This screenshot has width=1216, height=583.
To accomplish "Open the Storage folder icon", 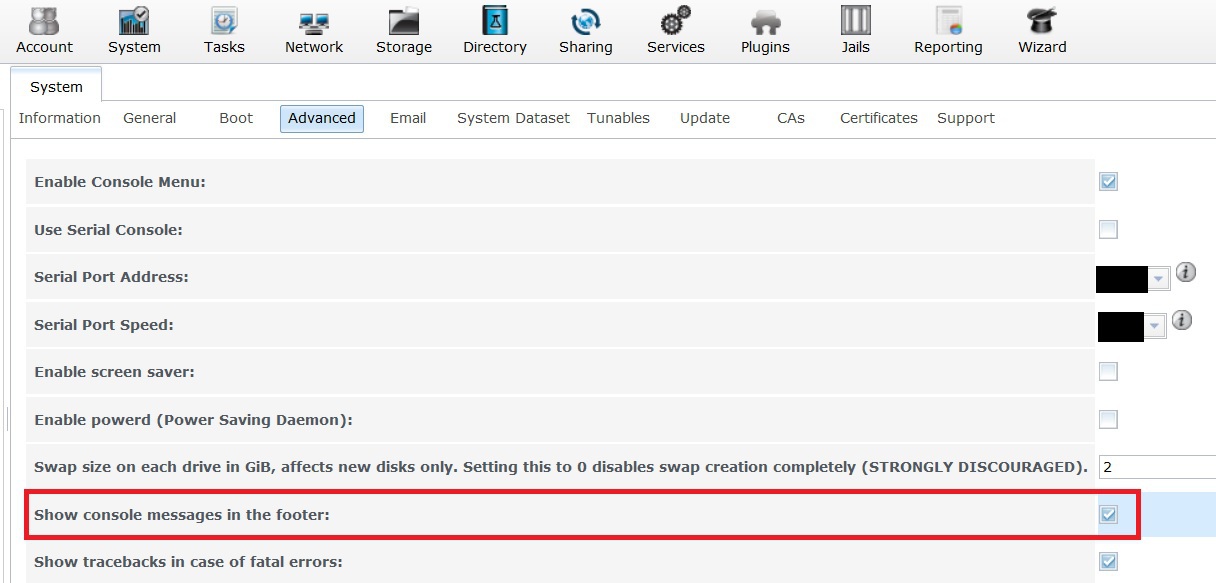I will tap(403, 22).
